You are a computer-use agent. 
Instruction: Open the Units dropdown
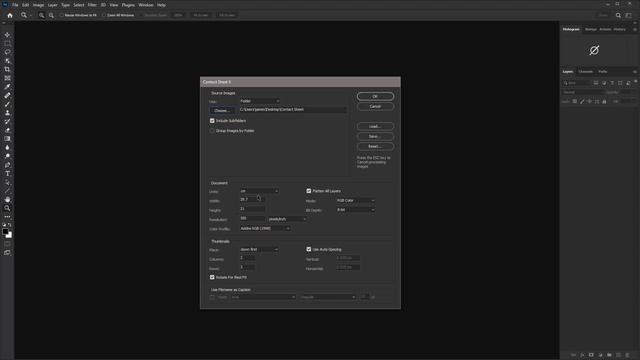pos(259,191)
